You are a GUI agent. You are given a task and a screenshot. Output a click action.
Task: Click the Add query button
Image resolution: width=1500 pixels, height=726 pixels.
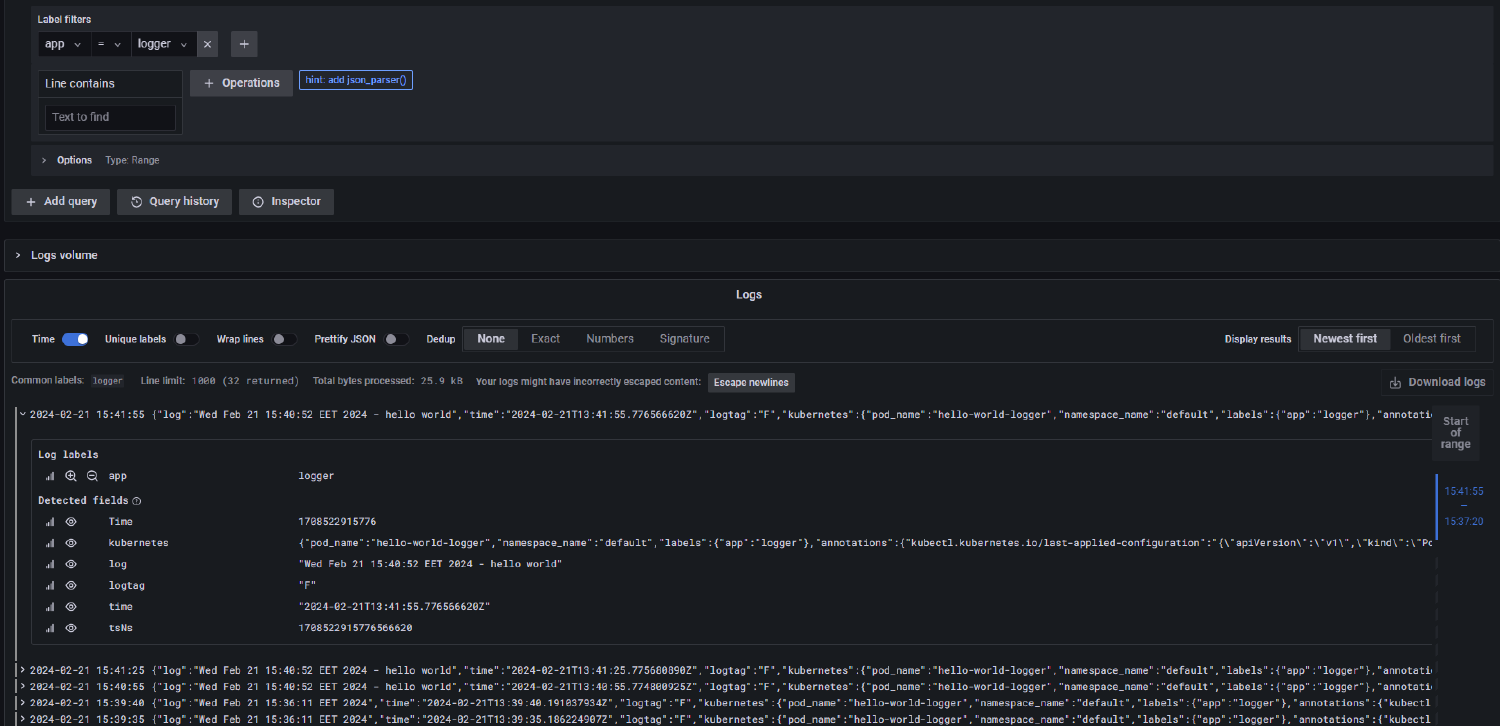click(x=60, y=201)
